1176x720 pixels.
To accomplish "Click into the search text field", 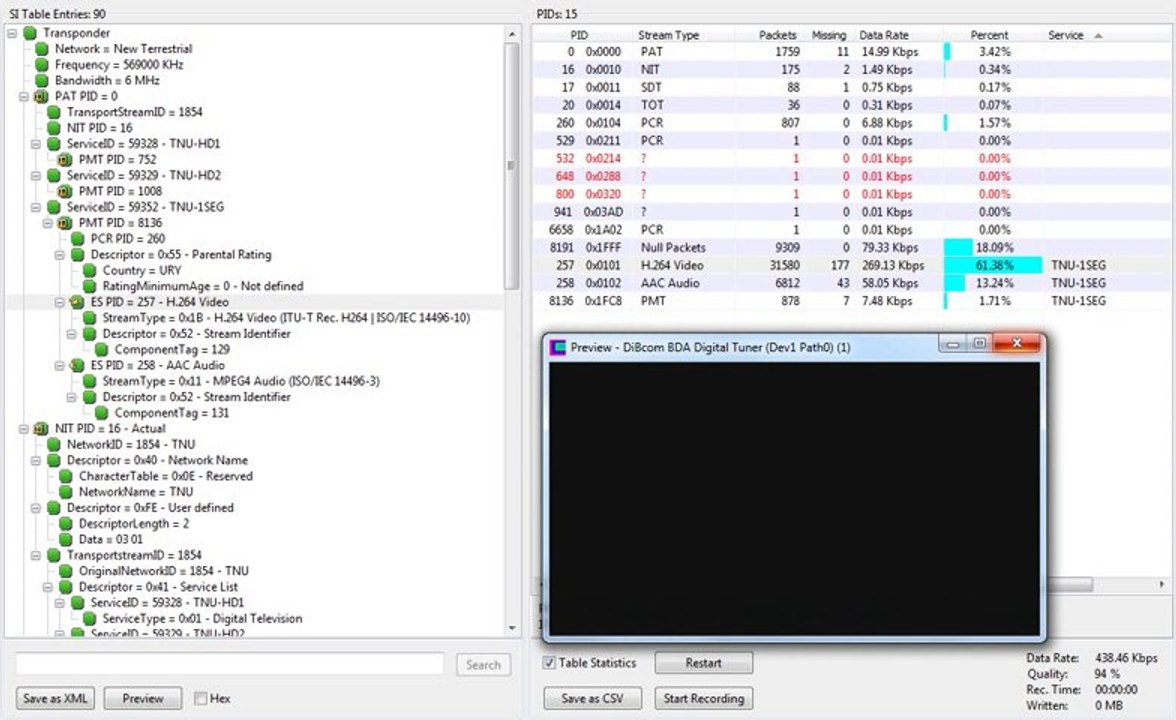I will 230,664.
